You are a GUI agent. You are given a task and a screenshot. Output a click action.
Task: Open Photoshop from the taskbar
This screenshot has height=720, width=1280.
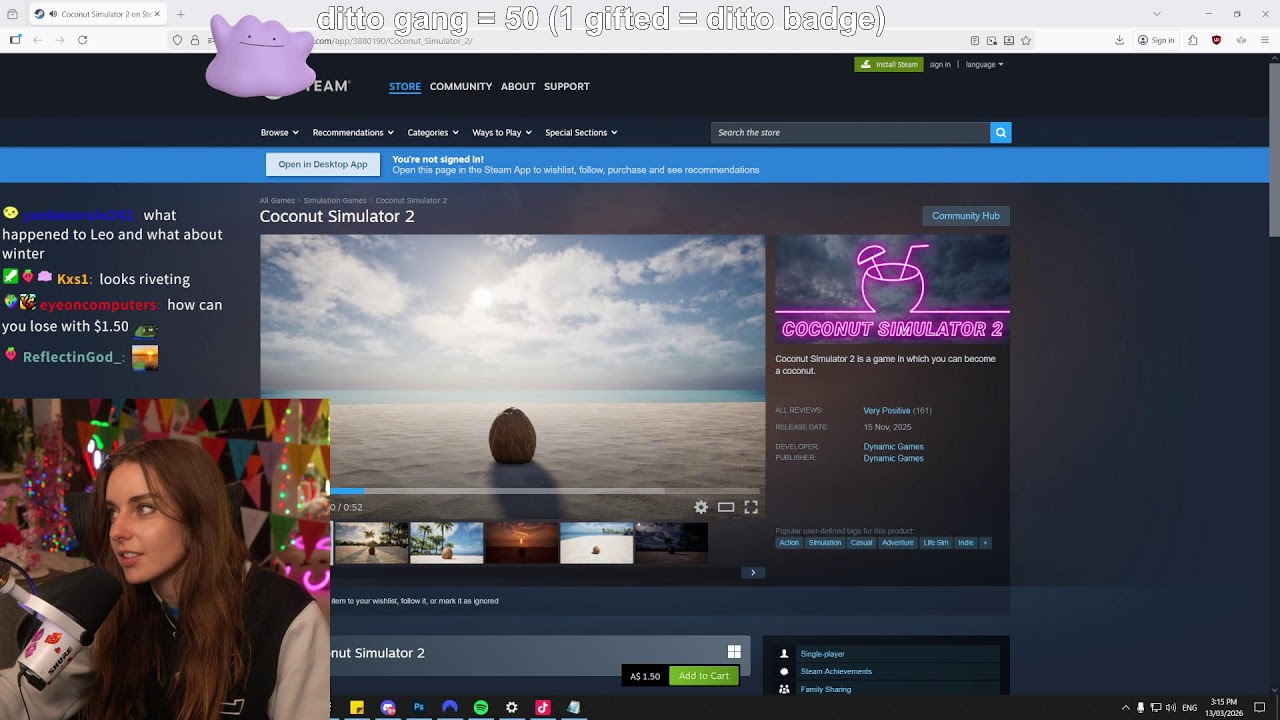tap(419, 707)
